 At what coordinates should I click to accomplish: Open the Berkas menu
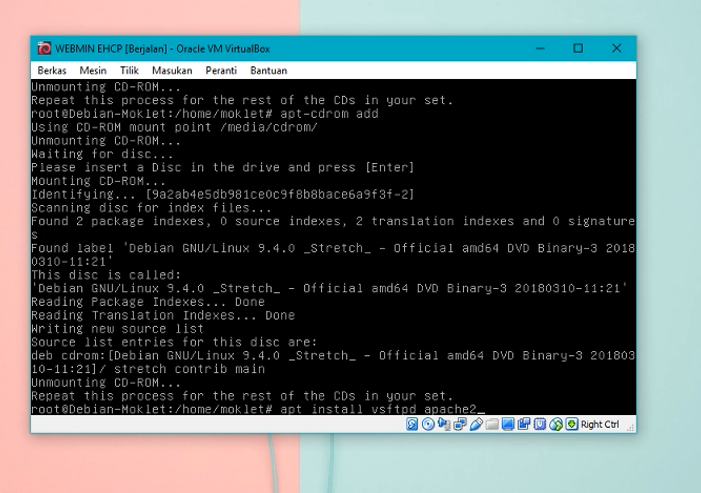tap(52, 71)
